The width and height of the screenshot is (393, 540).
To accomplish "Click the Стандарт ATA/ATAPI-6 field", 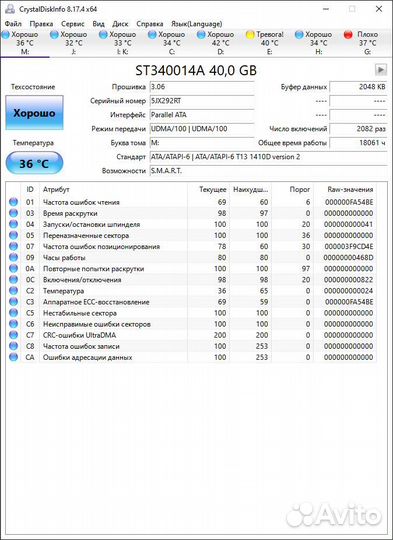I will [x=268, y=157].
